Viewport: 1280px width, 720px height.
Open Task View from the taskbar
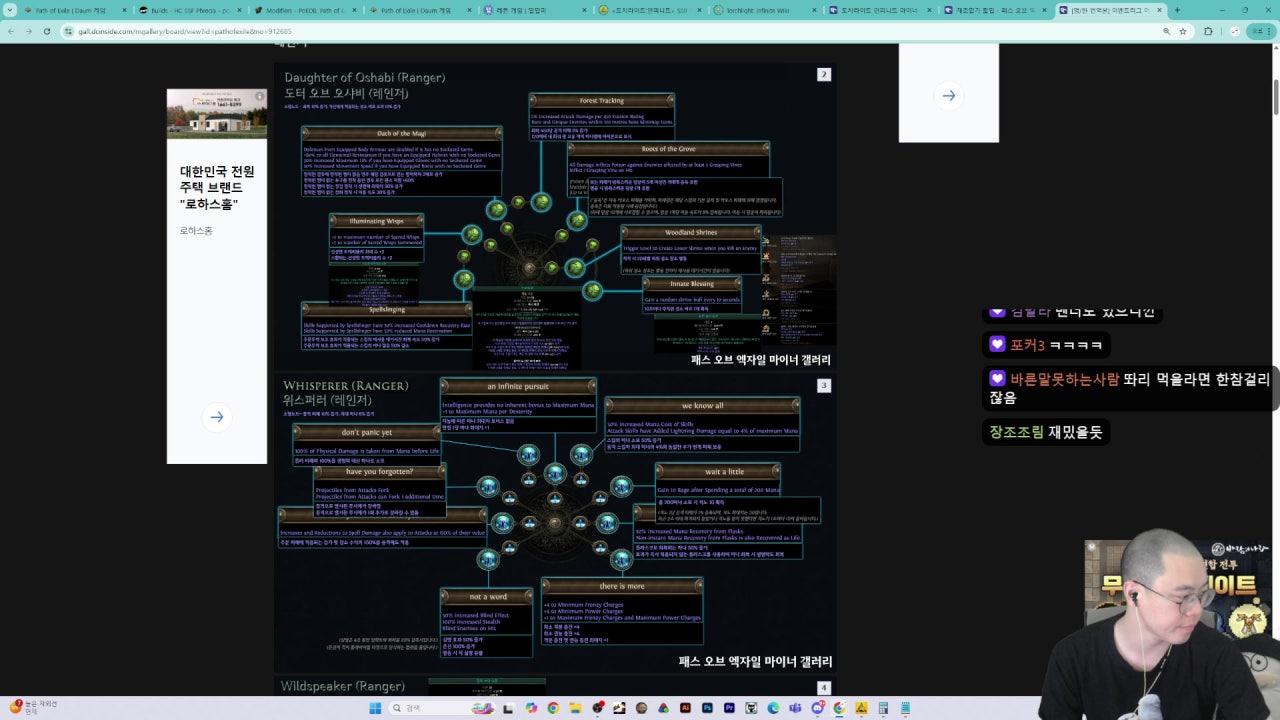pyautogui.click(x=507, y=708)
